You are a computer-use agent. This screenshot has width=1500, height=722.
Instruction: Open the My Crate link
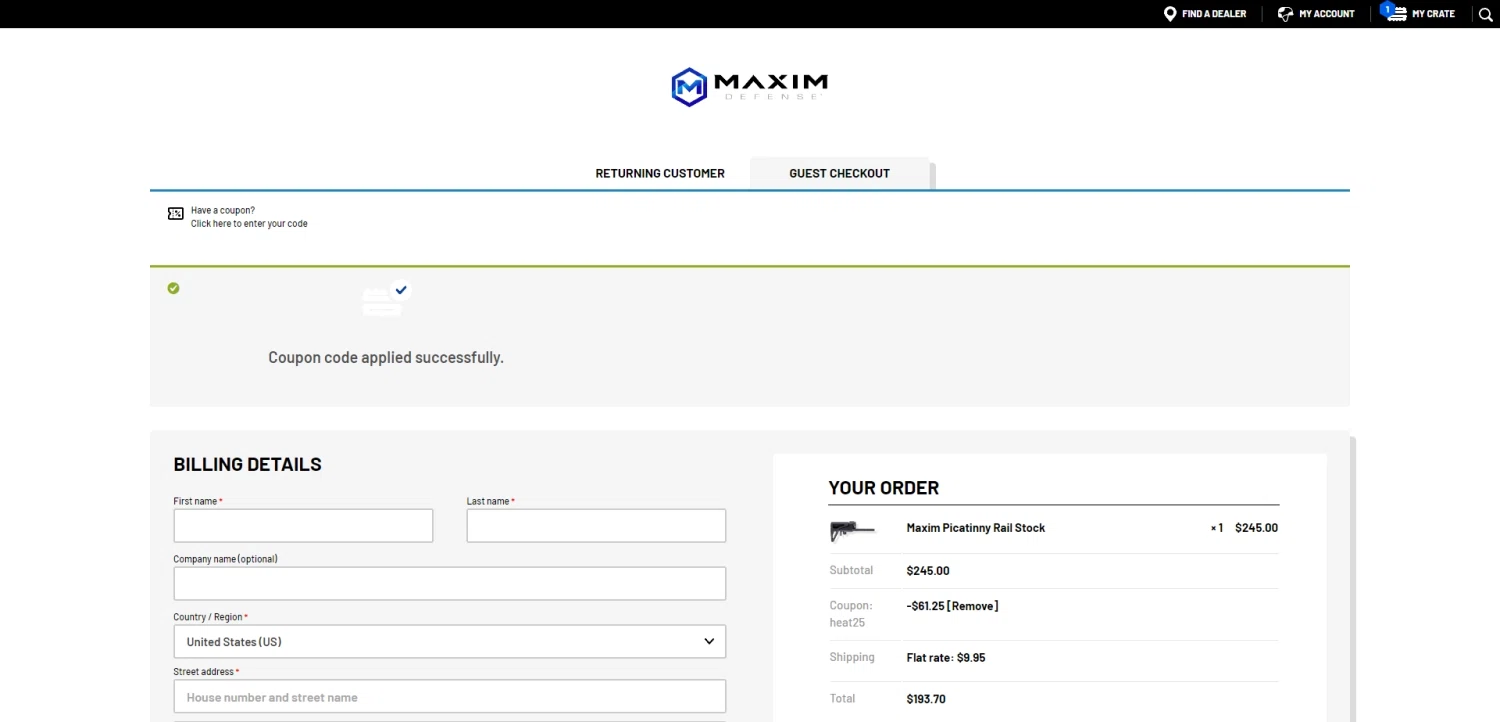pos(1433,14)
